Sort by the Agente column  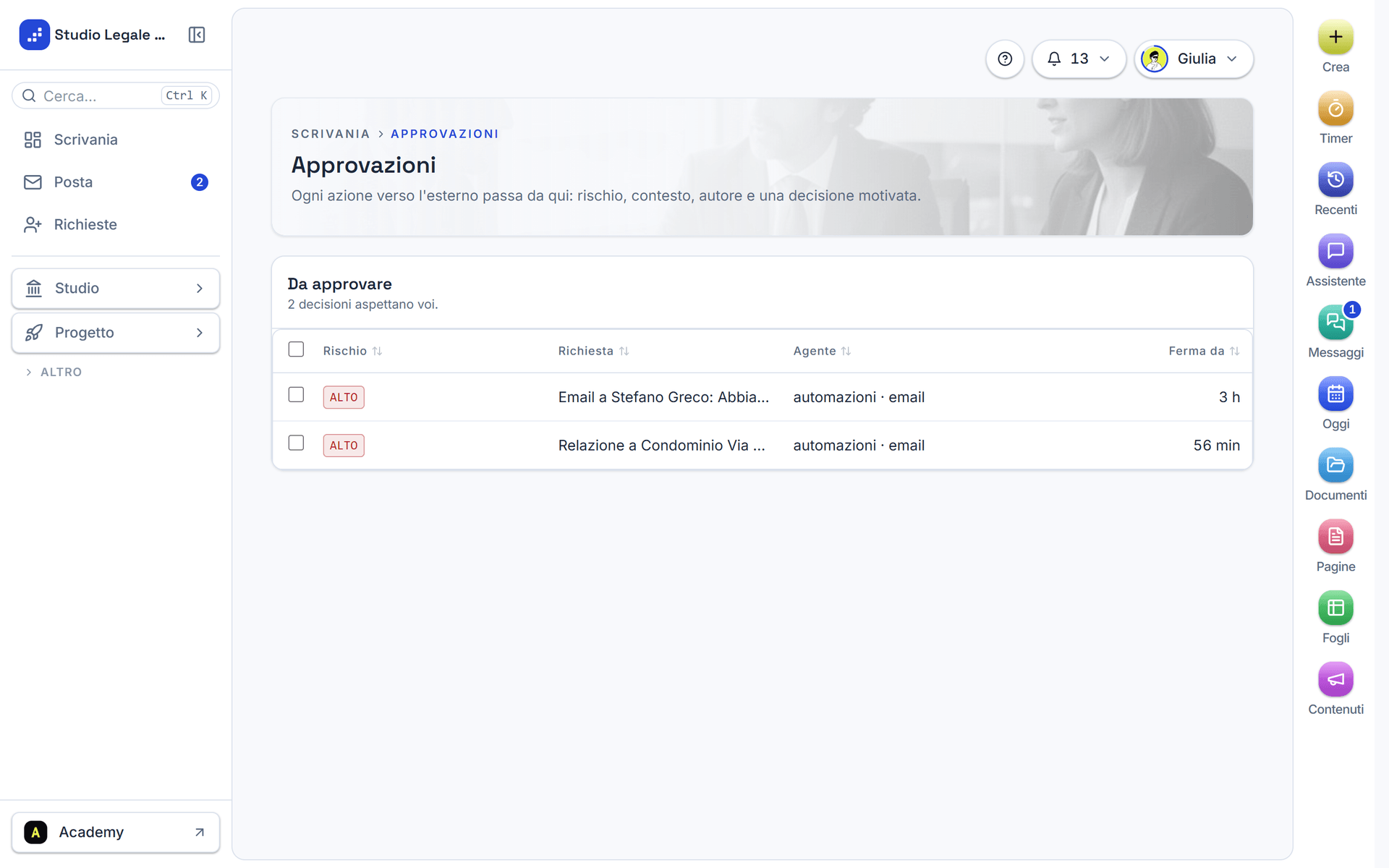tap(822, 351)
